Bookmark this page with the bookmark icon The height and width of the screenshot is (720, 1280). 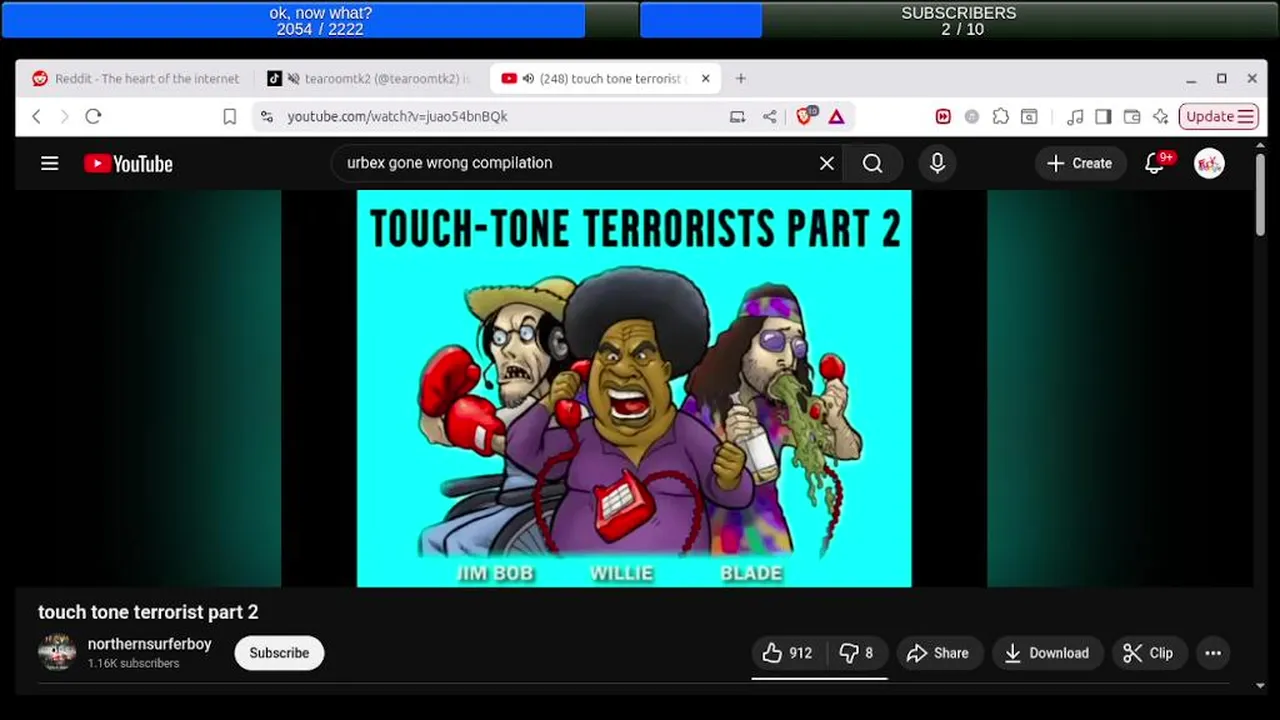pos(229,116)
